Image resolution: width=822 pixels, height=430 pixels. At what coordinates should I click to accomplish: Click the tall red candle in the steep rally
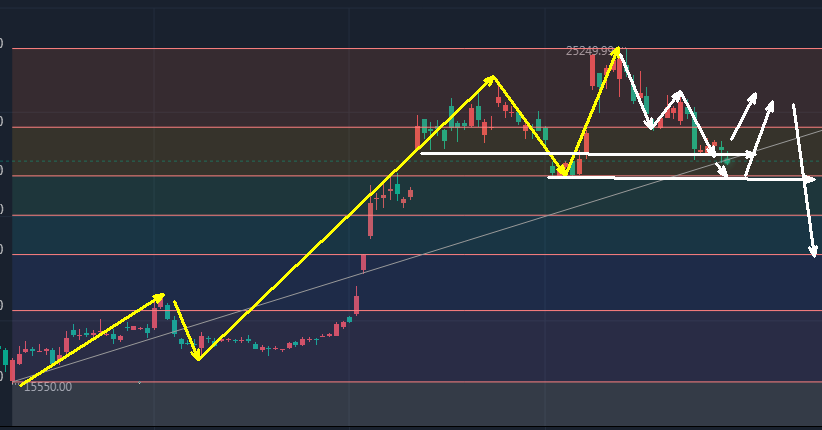(x=370, y=218)
